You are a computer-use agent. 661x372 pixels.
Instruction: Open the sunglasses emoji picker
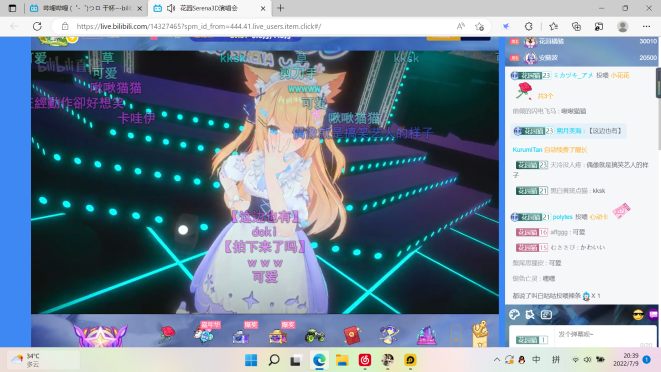click(638, 315)
